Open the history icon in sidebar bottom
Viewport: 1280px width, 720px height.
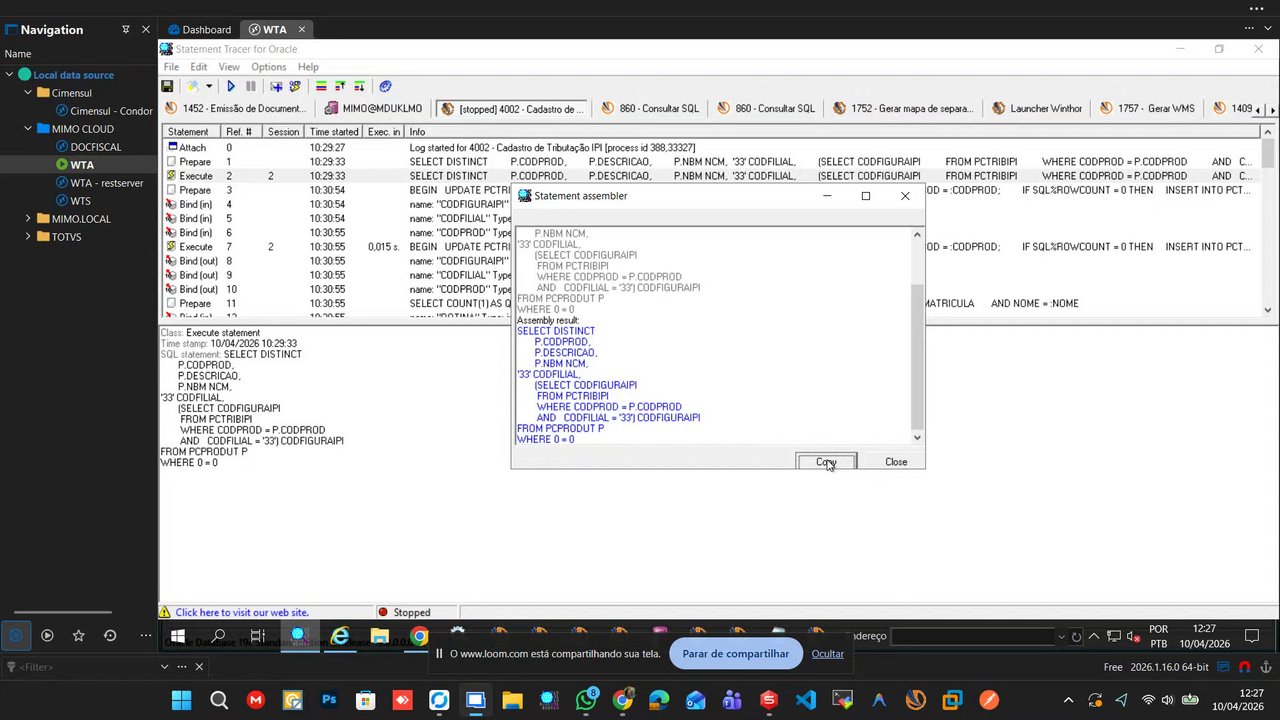(x=110, y=635)
